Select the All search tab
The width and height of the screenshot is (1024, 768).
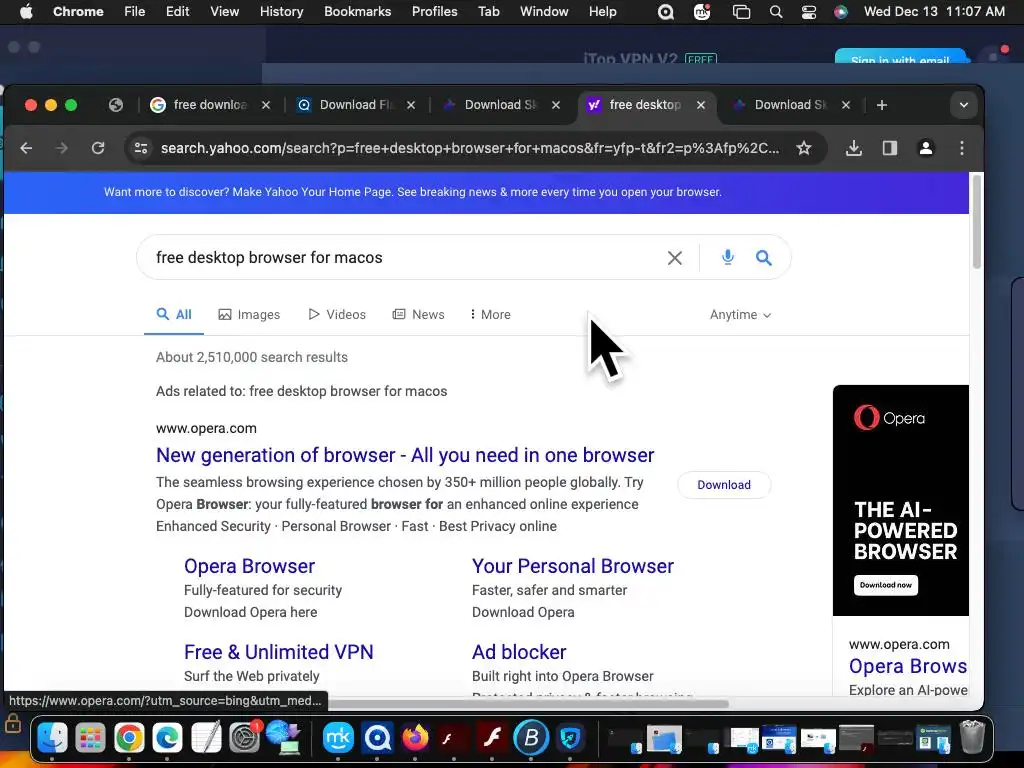tap(174, 315)
